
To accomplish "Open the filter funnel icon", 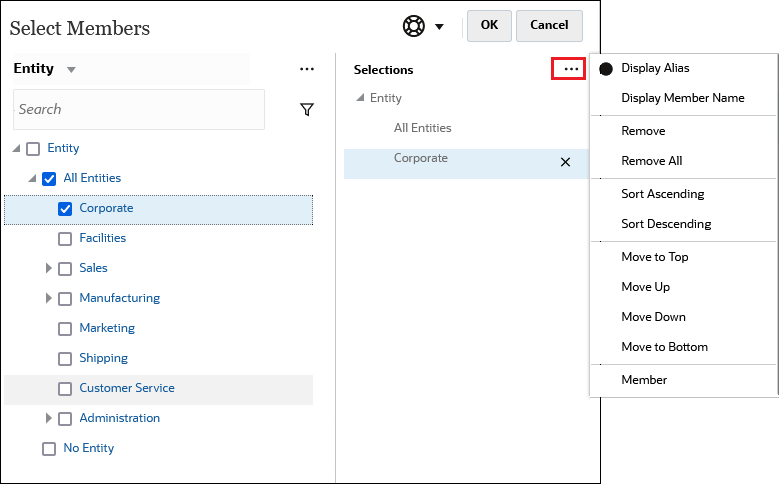I will (307, 110).
